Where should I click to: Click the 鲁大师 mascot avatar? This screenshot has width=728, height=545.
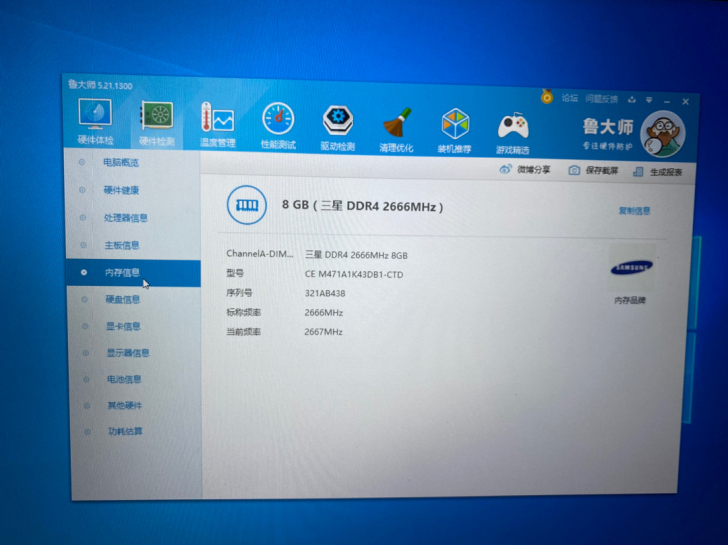[663, 135]
